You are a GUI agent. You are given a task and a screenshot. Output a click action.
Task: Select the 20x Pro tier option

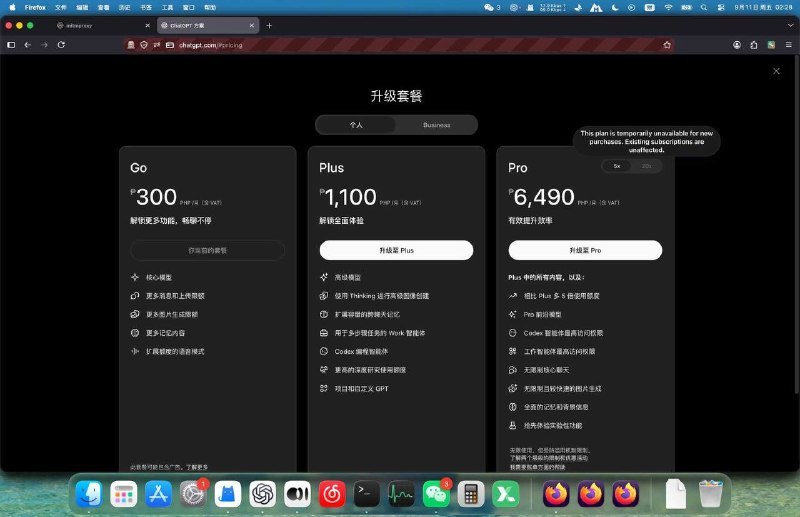click(x=646, y=166)
